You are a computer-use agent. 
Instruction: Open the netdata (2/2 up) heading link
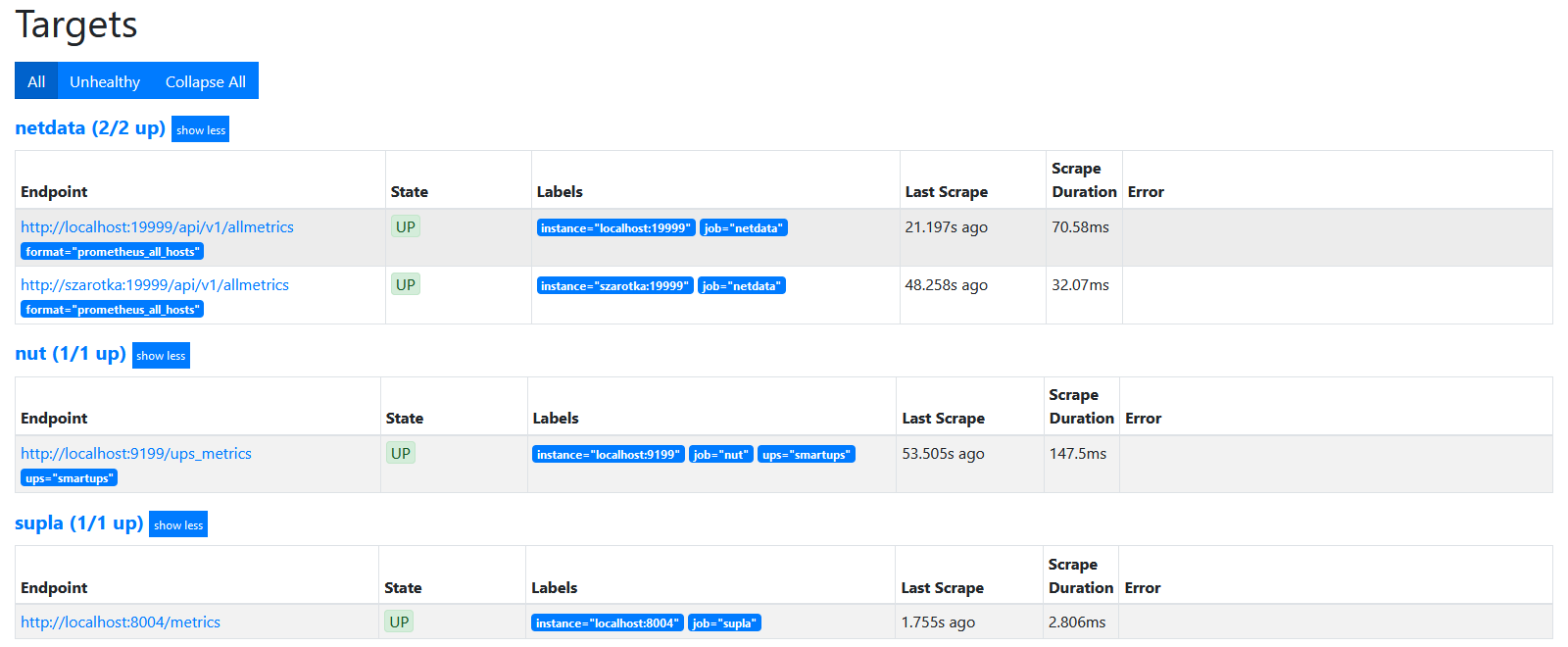click(x=90, y=128)
